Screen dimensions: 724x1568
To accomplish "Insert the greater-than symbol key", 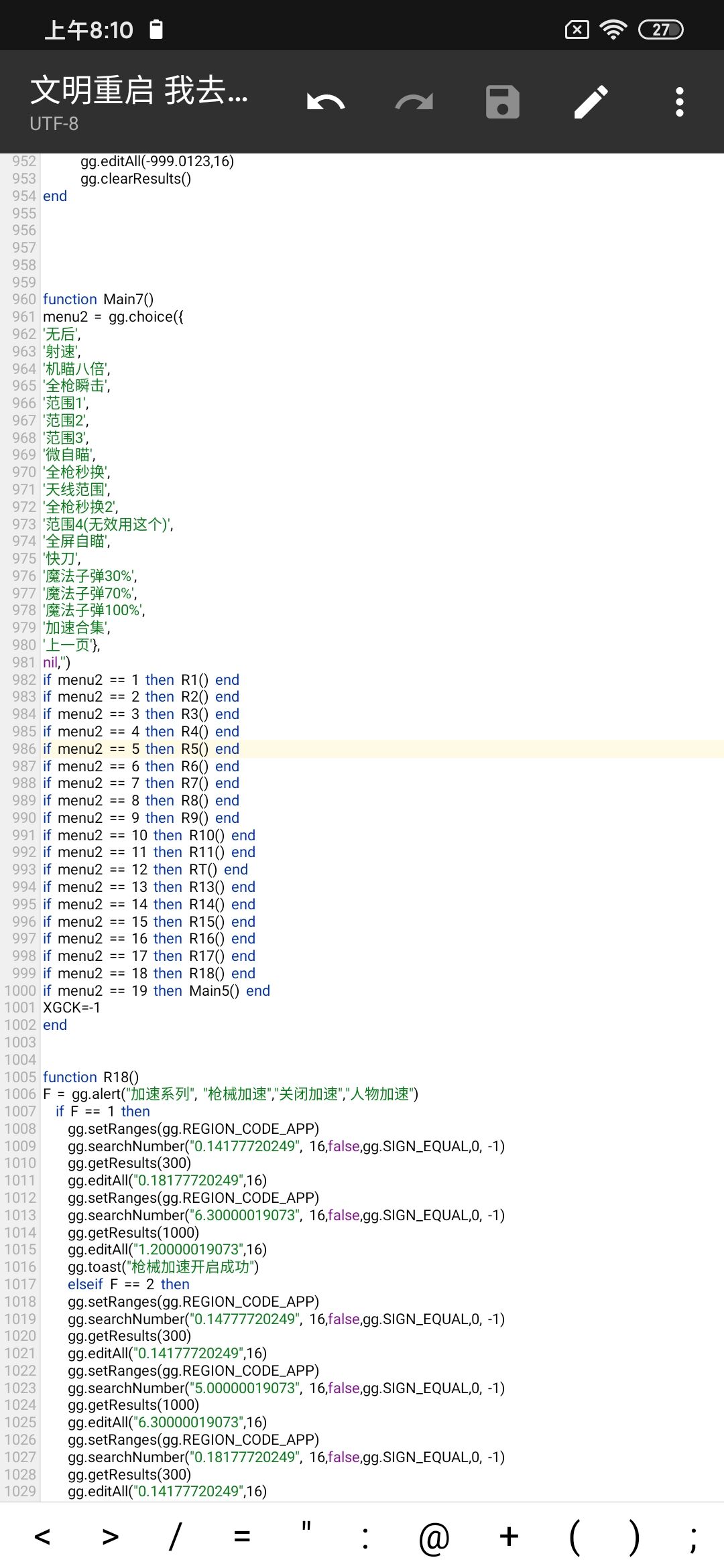I will [111, 1537].
